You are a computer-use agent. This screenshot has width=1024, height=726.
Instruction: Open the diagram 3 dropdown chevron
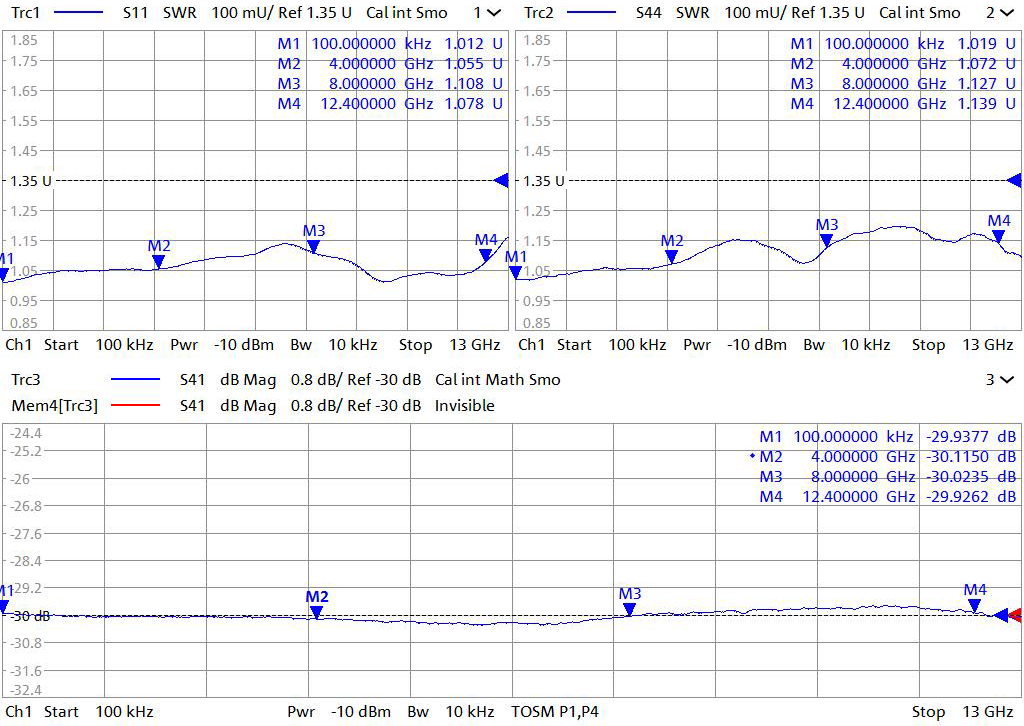tap(1005, 380)
